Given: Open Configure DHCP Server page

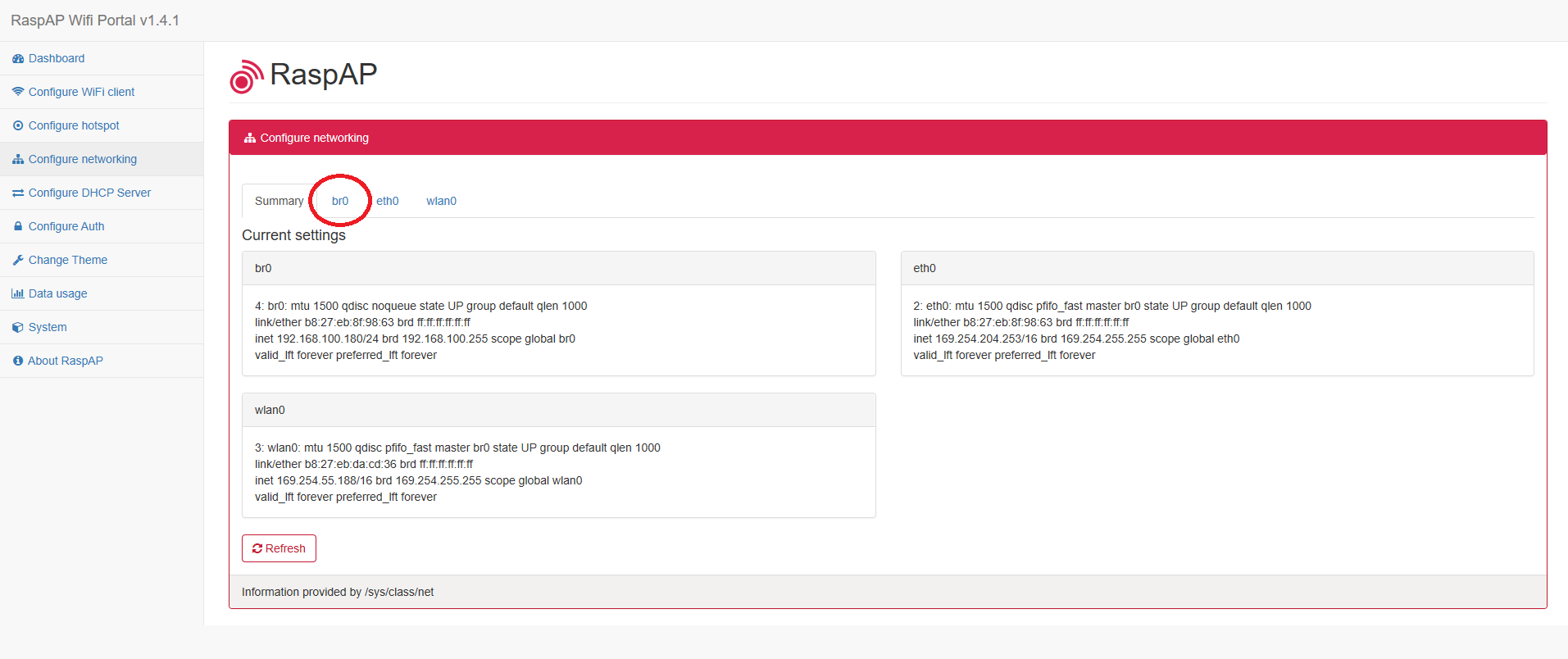Looking at the screenshot, I should (x=89, y=193).
